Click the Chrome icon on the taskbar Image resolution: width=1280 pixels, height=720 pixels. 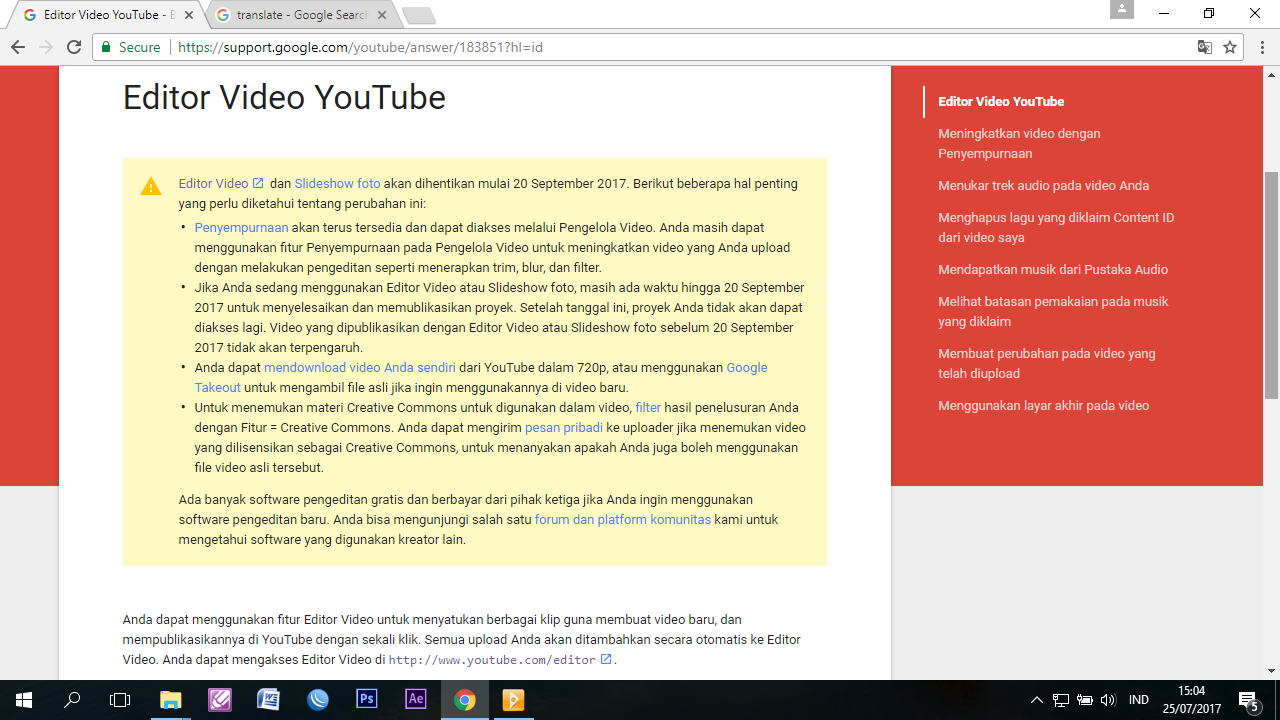tap(464, 700)
